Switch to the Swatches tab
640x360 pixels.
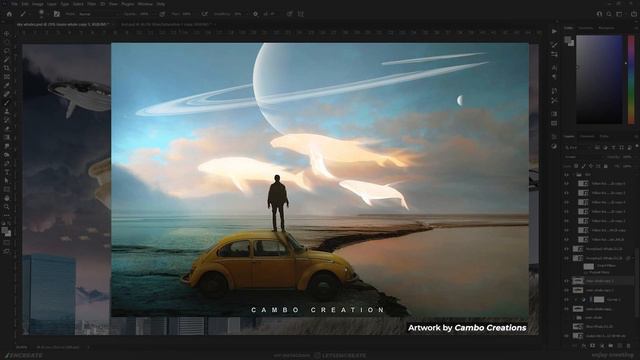[586, 28]
